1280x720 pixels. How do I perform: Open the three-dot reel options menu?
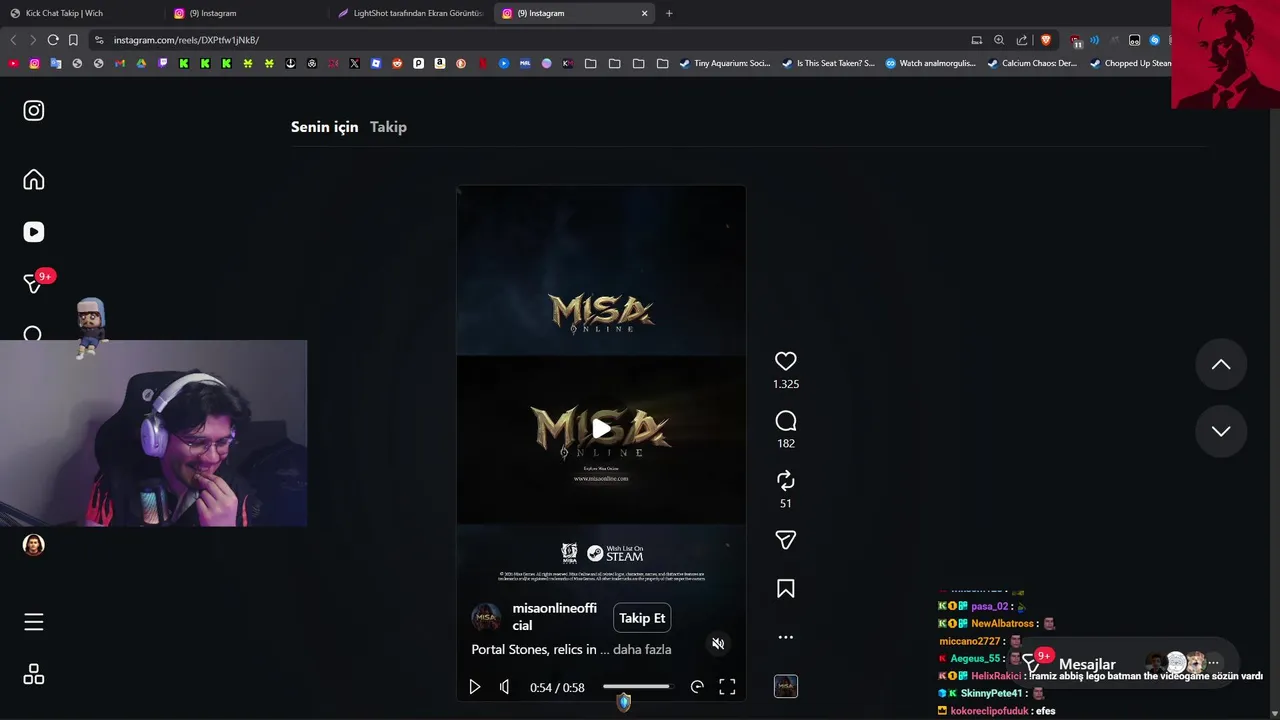[786, 637]
